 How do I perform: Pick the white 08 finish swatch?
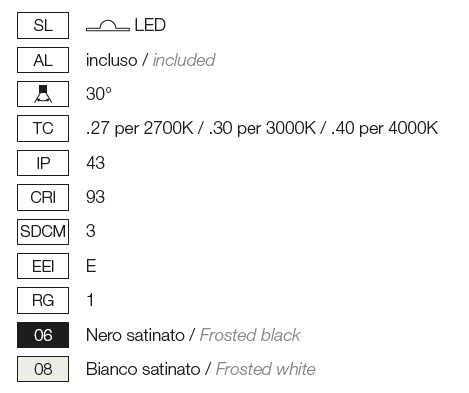pyautogui.click(x=43, y=369)
